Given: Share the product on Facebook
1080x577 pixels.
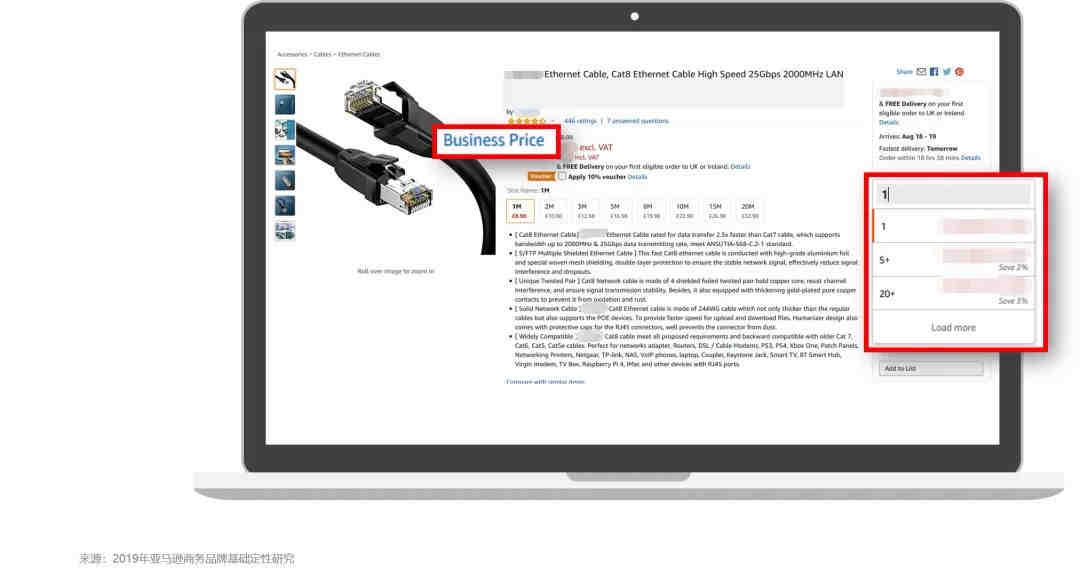Looking at the screenshot, I should point(934,72).
